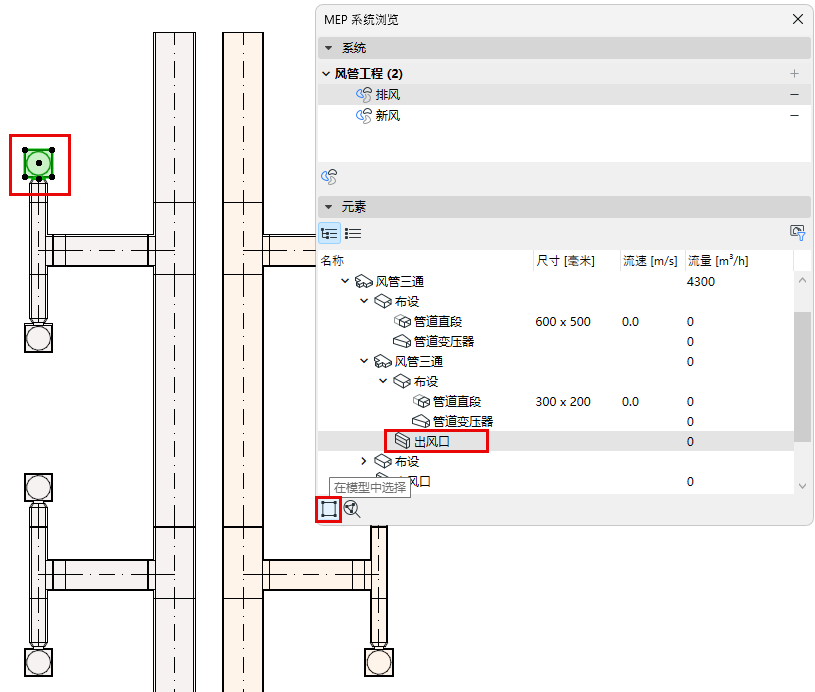Select the 排风 system row
This screenshot has width=815, height=692.
tap(564, 95)
